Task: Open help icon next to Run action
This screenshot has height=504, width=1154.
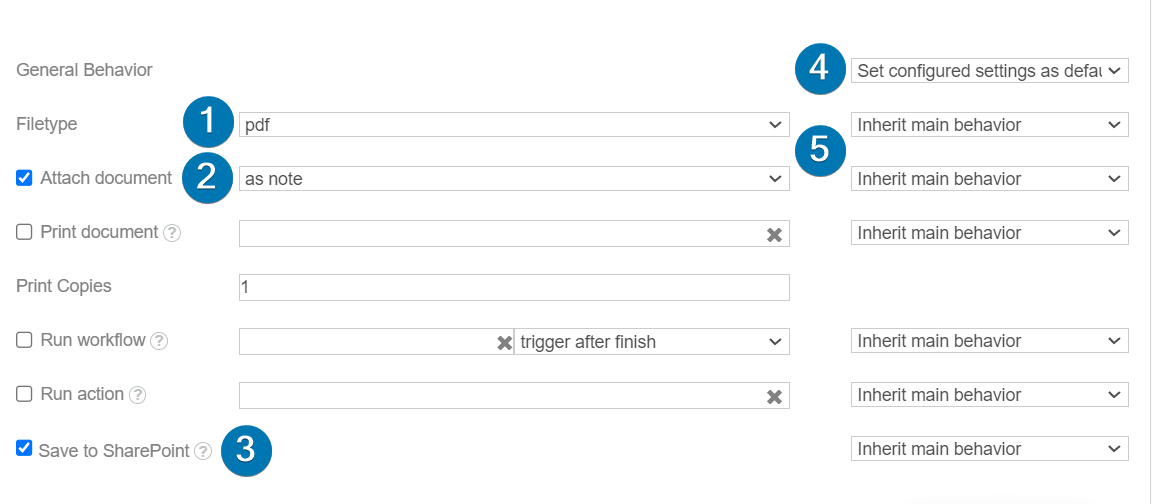Action: 137,395
